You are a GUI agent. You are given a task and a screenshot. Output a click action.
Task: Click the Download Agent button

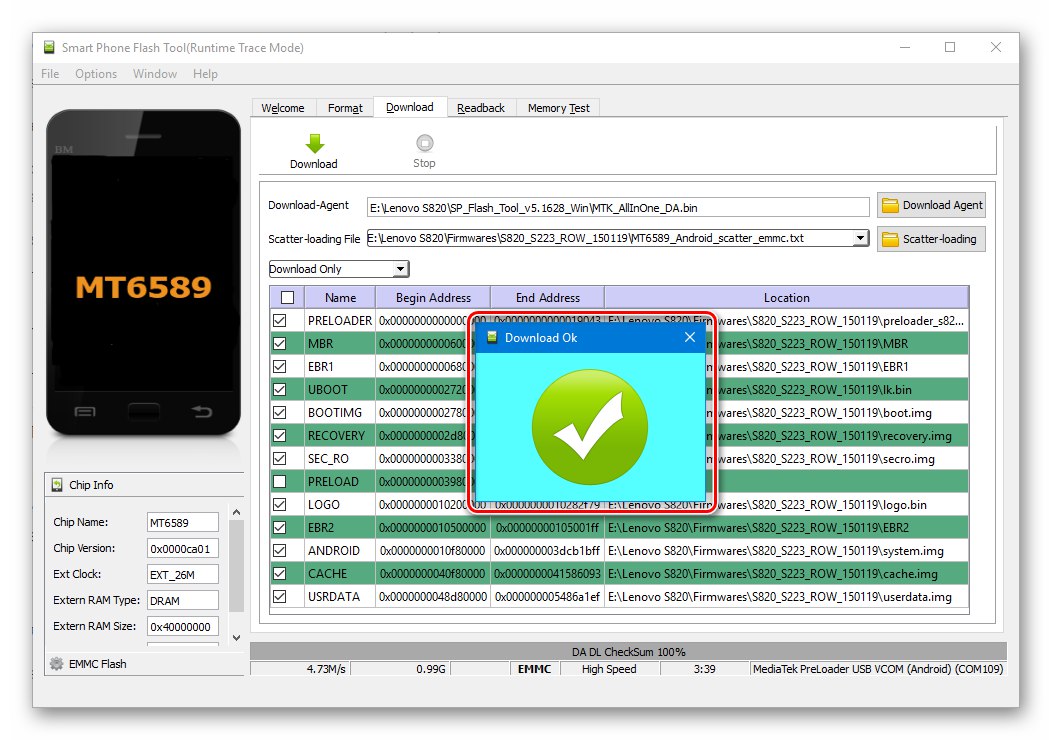click(931, 205)
